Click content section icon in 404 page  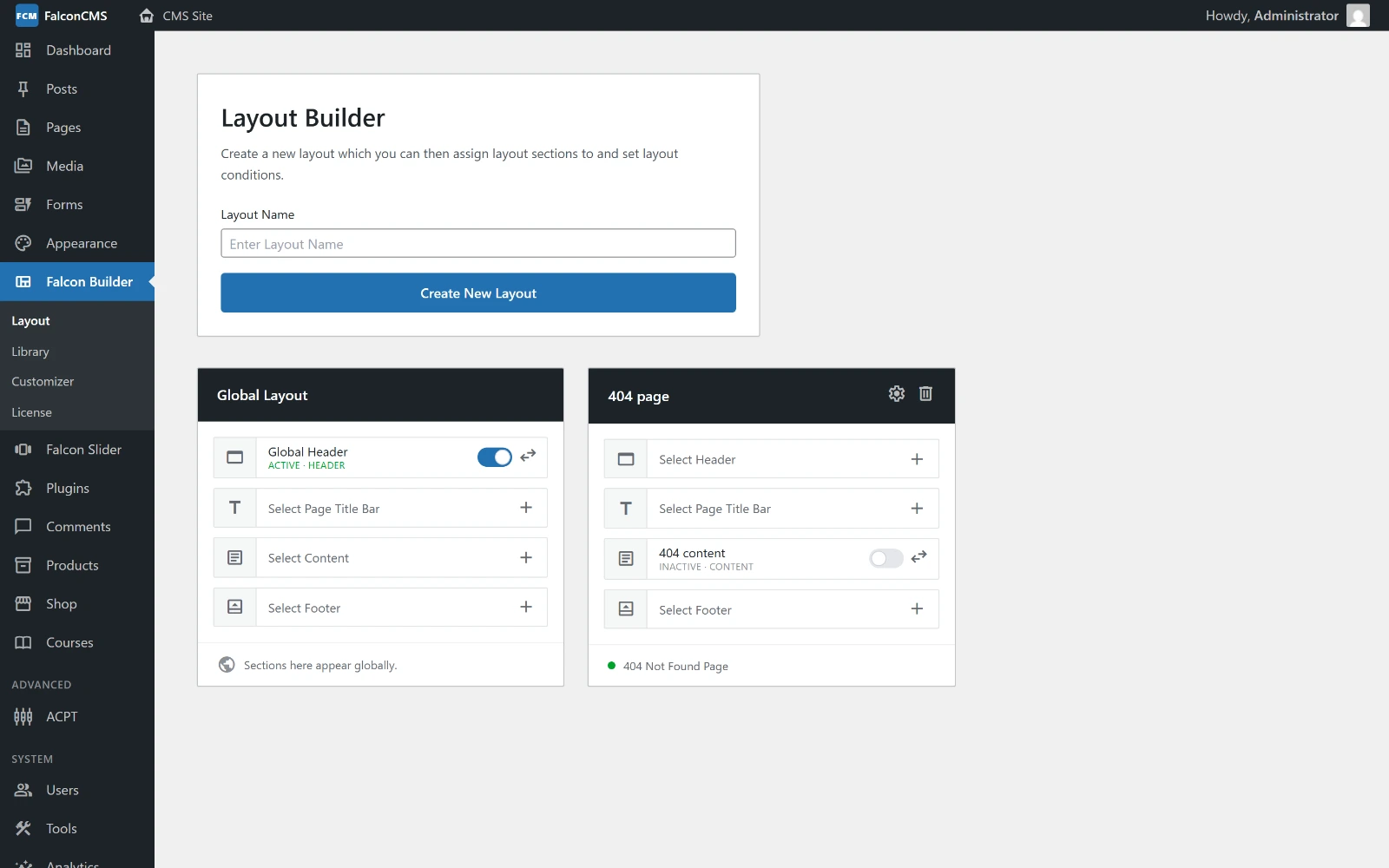[x=626, y=559]
